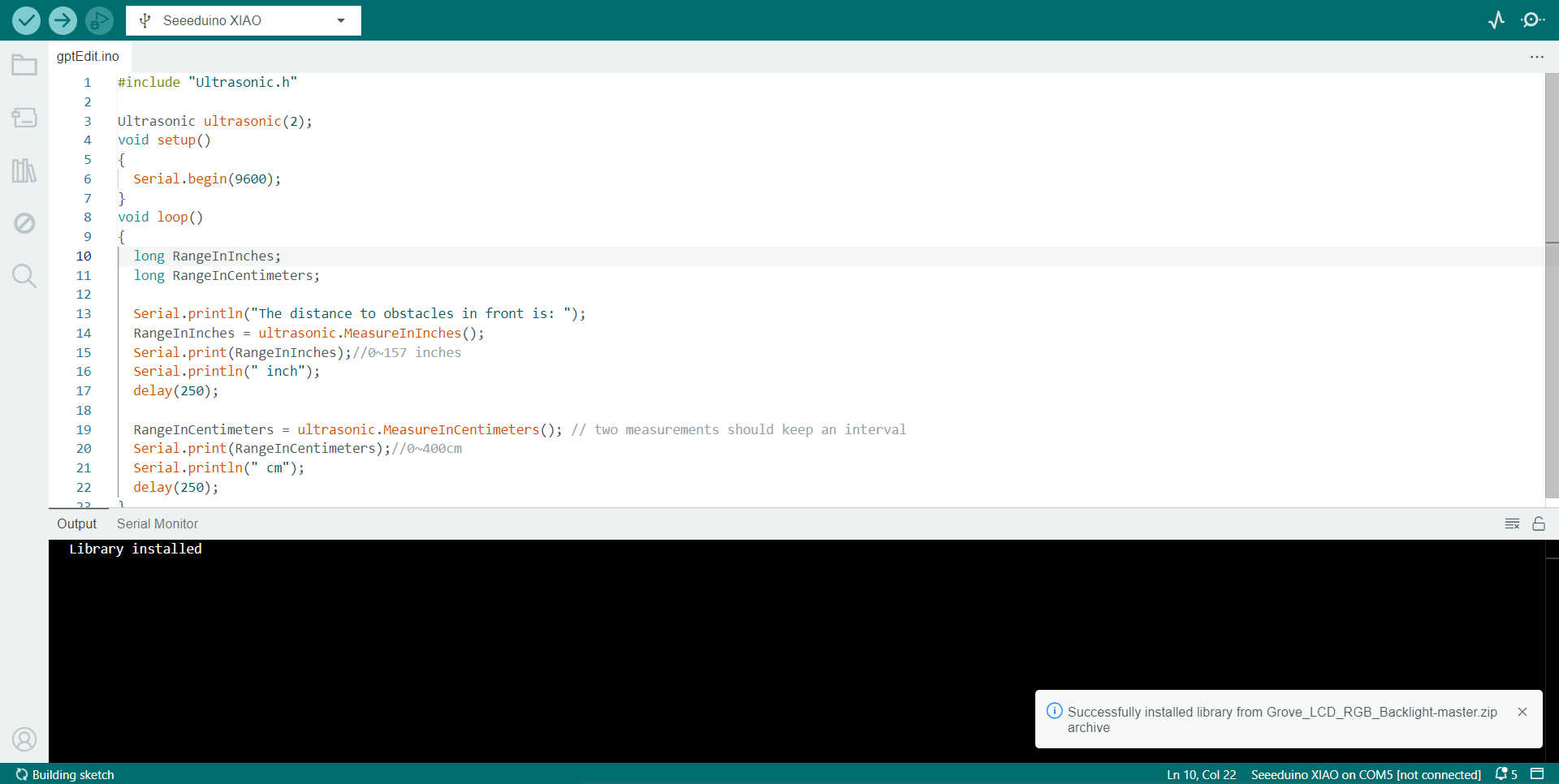Select the gptEdit.ino file tab
Image resolution: width=1559 pixels, height=784 pixels.
(x=88, y=56)
